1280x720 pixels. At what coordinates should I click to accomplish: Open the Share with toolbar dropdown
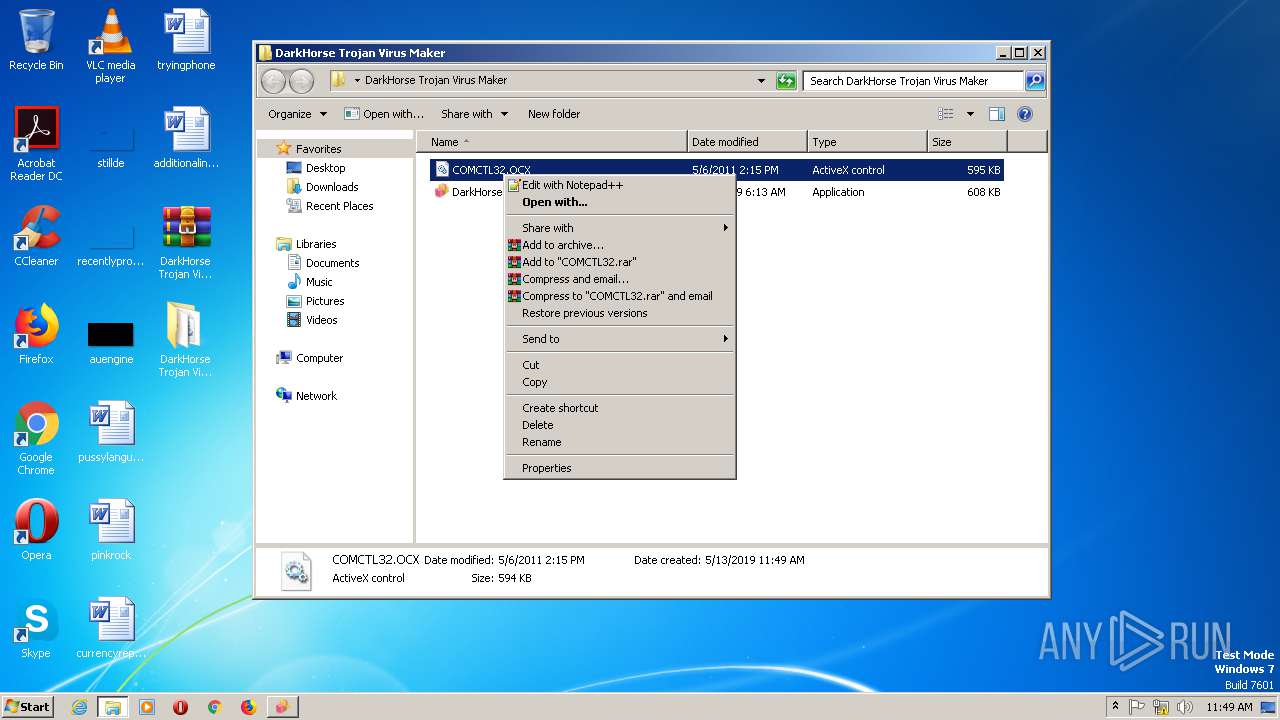474,114
